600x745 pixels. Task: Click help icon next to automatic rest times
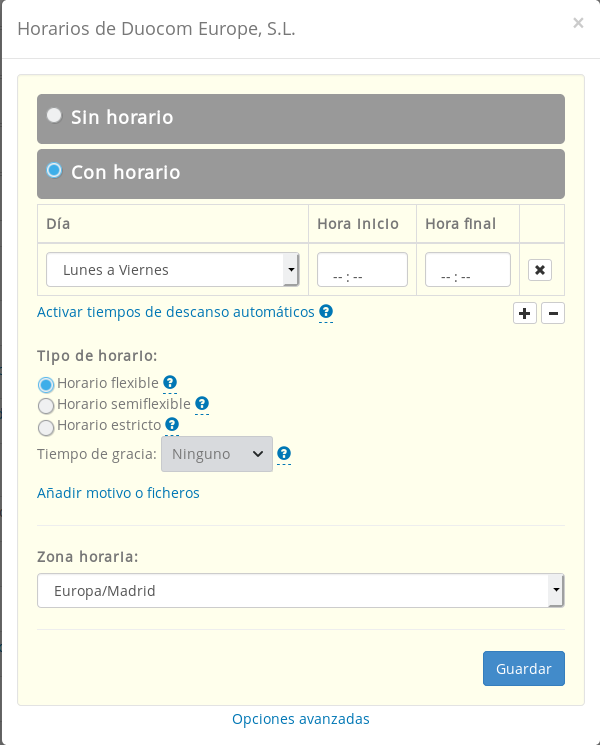tap(326, 312)
